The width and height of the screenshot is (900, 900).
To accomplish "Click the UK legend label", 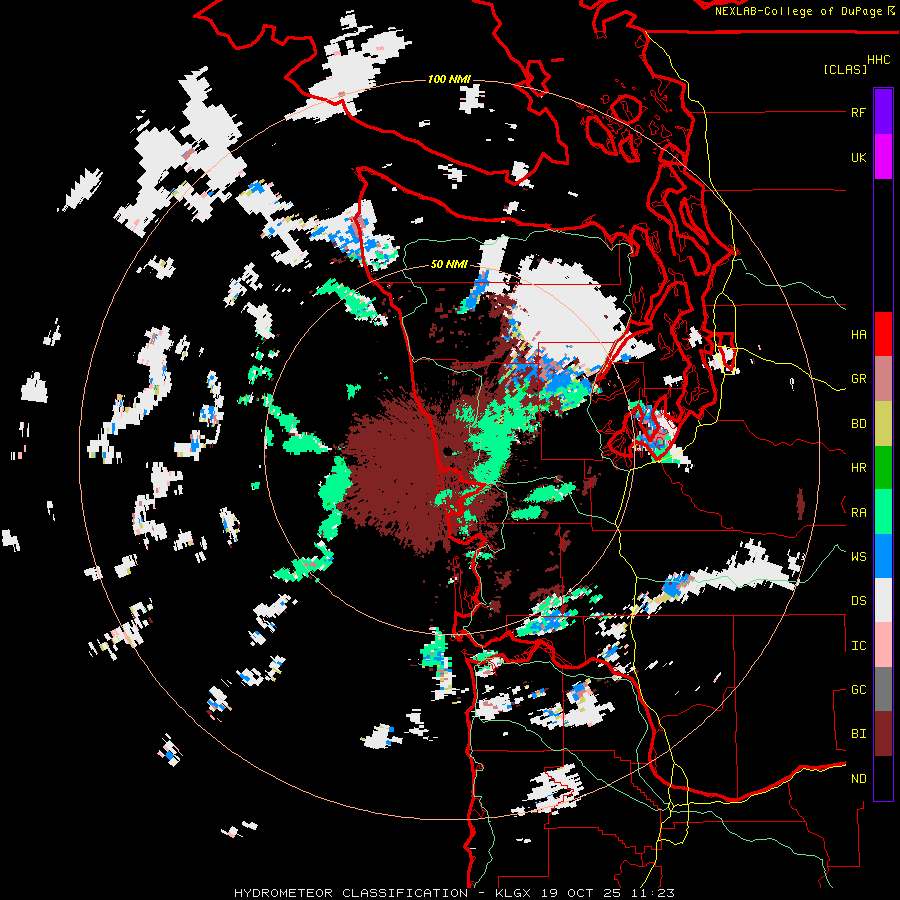I will point(858,157).
